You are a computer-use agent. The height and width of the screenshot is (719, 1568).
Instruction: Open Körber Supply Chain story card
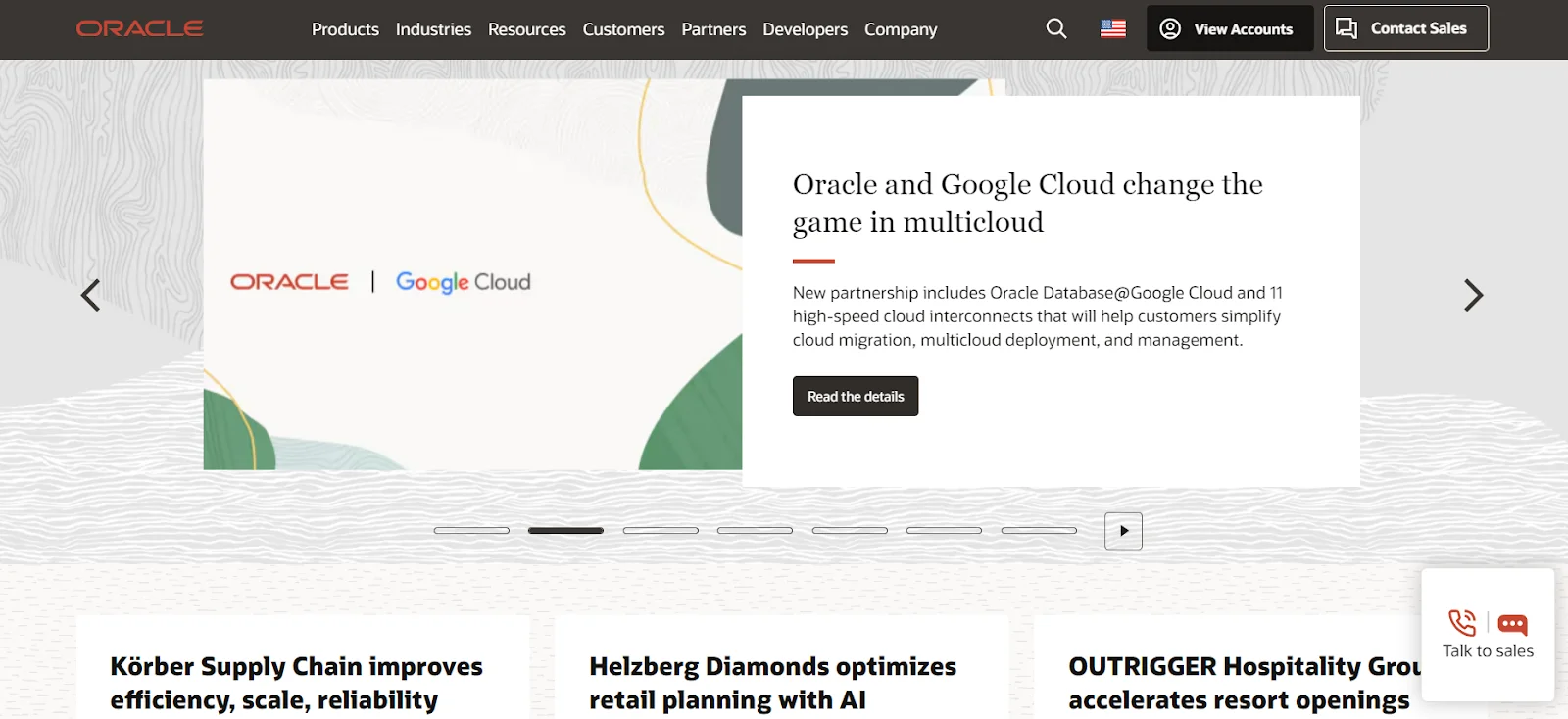pos(303,668)
